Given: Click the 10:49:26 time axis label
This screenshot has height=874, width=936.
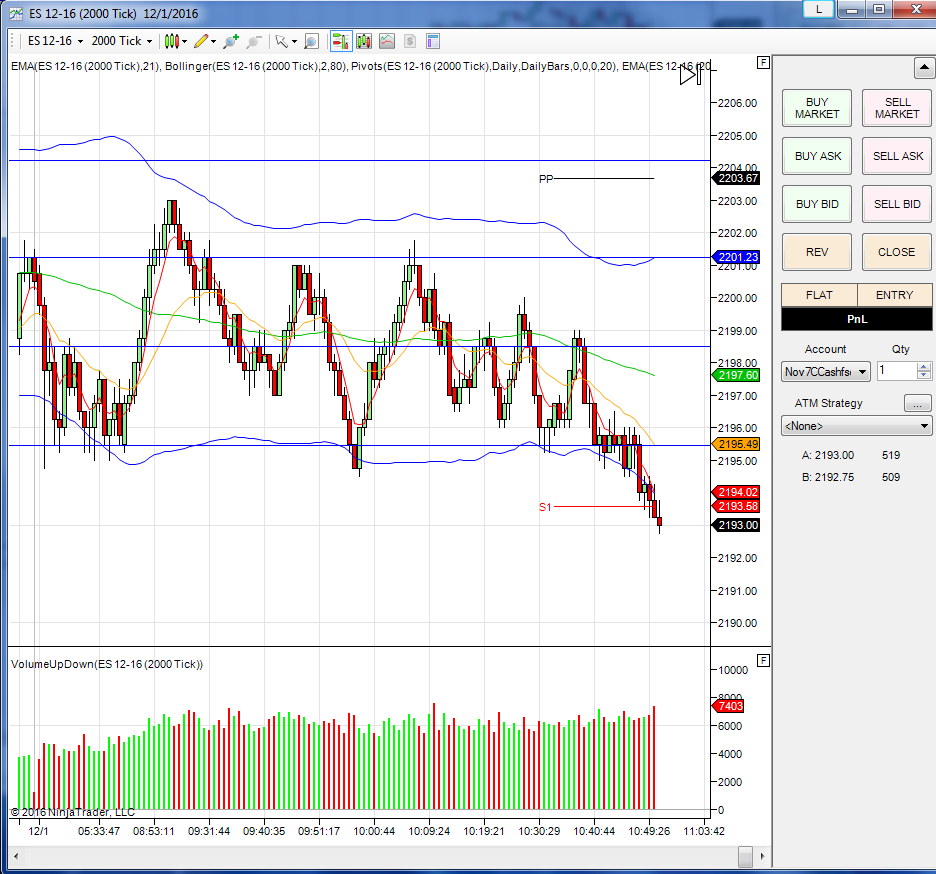Looking at the screenshot, I should coord(649,831).
